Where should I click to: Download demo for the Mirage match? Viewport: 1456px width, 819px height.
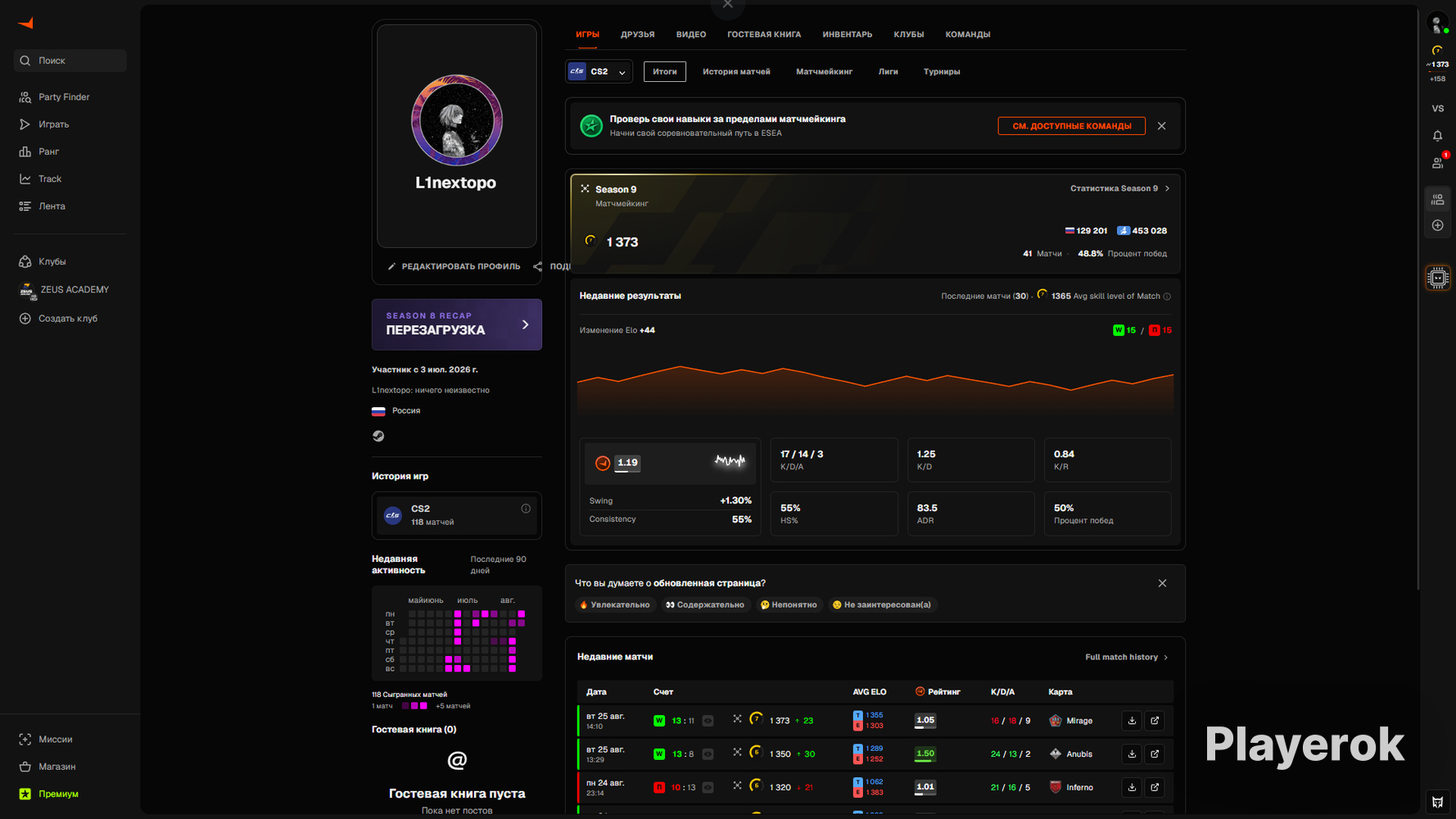click(x=1132, y=721)
